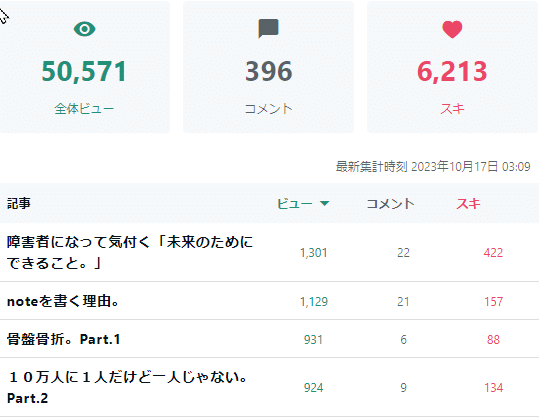The image size is (544, 420).
Task: Click the red heart likes icon
Action: [x=452, y=29]
